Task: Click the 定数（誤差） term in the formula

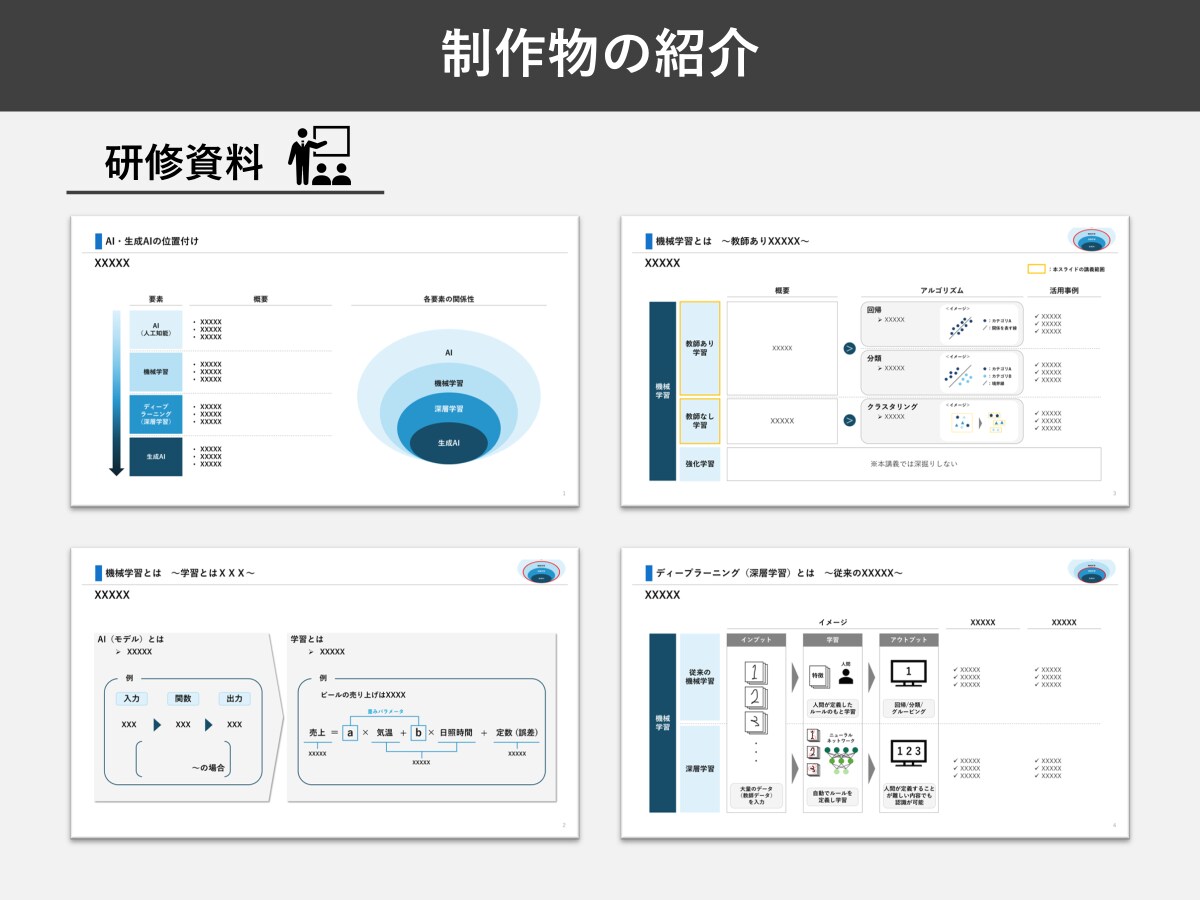Action: click(517, 733)
